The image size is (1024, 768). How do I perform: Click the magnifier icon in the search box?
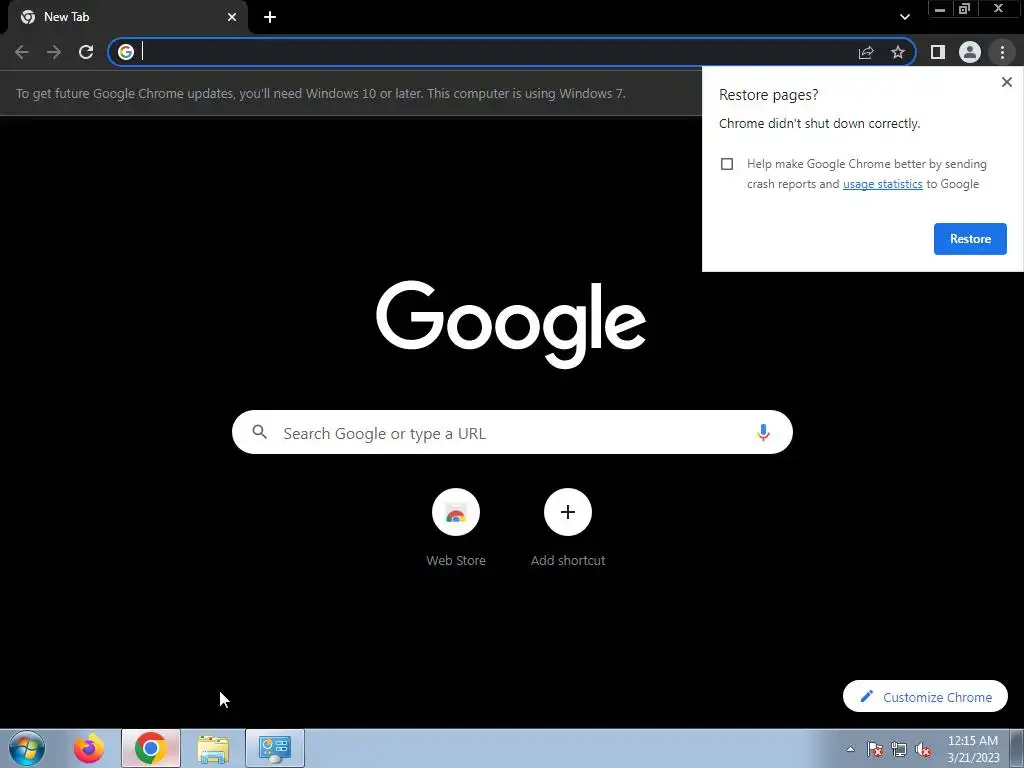pos(259,432)
